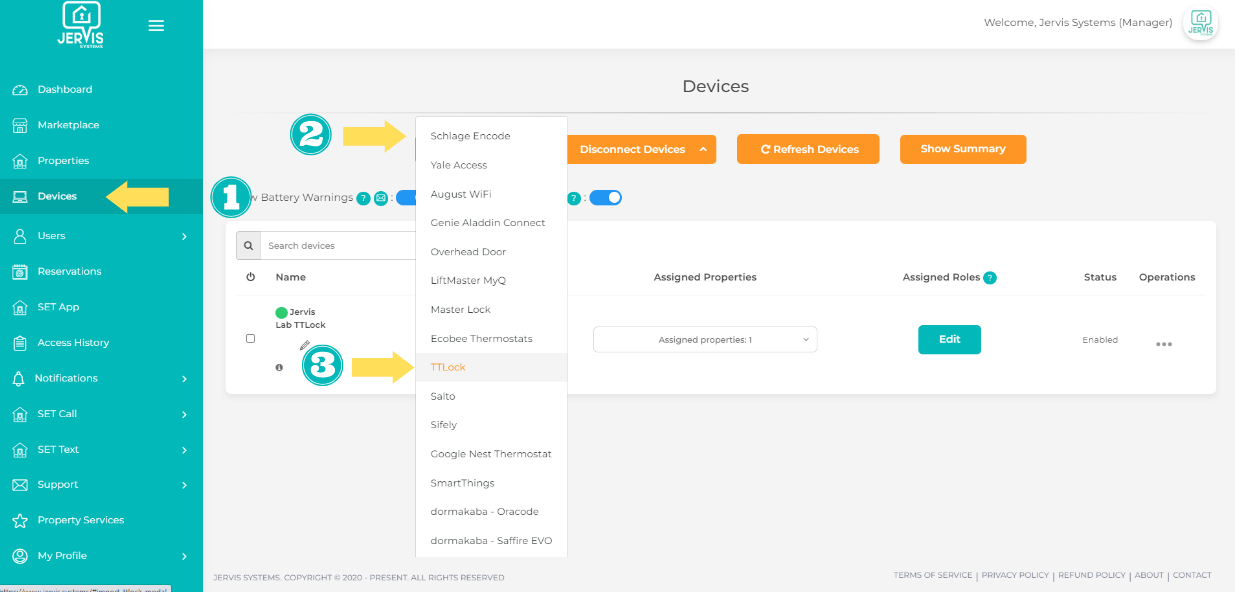Open Terms of Service link
Screen dimensions: 1235x592
[932, 576]
